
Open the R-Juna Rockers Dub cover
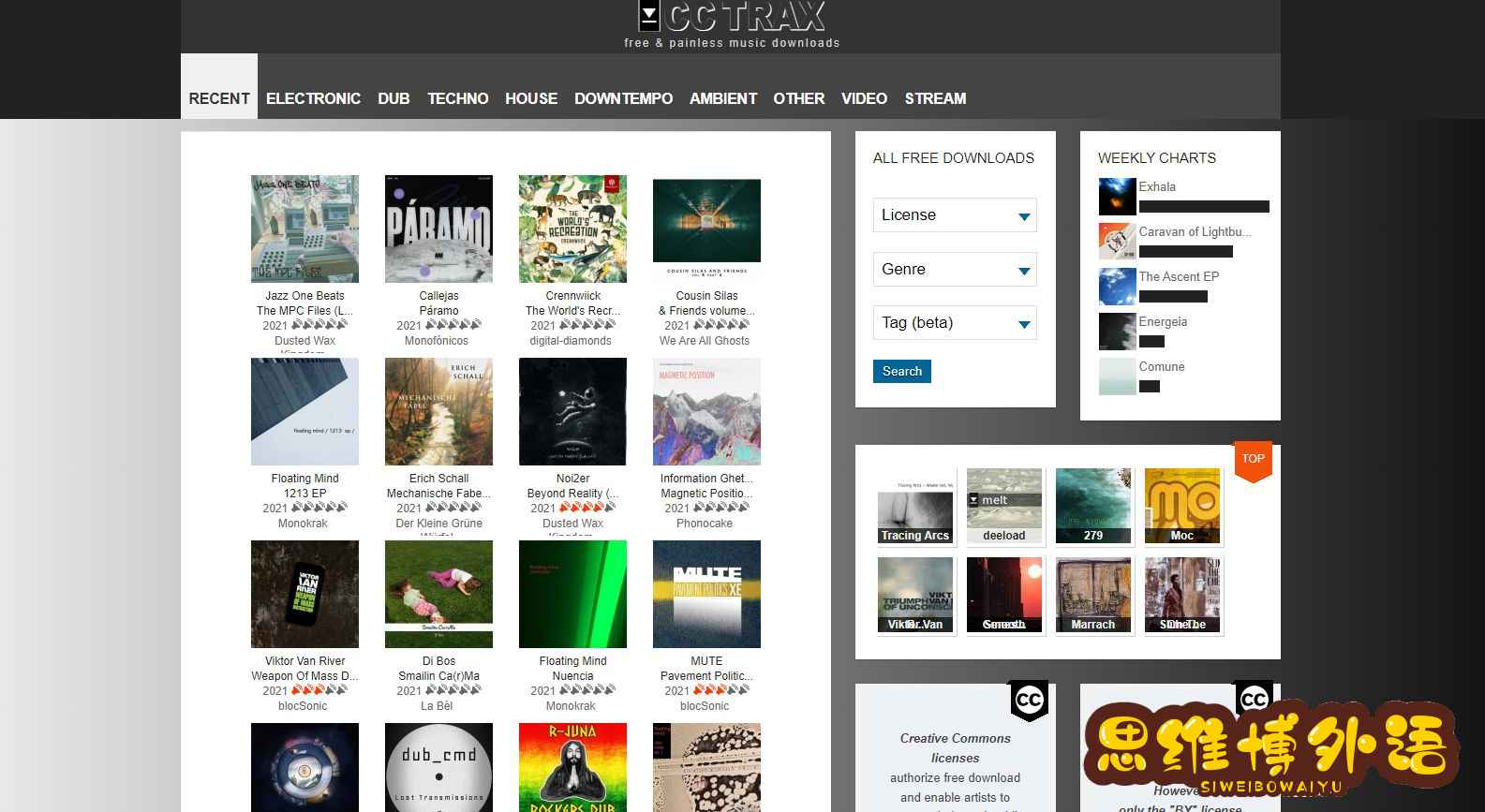572,767
